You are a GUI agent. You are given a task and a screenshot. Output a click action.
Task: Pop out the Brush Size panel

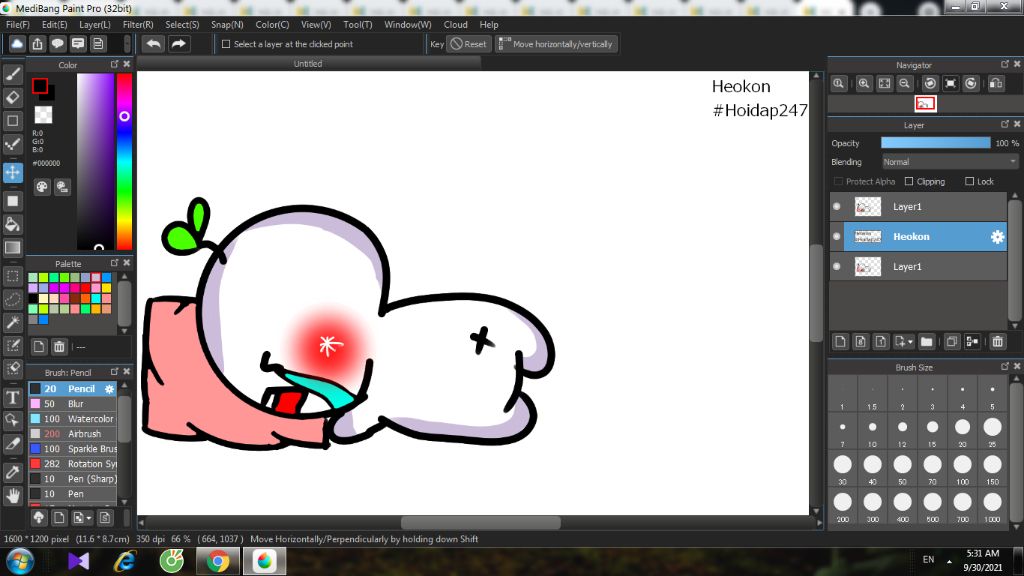1005,366
